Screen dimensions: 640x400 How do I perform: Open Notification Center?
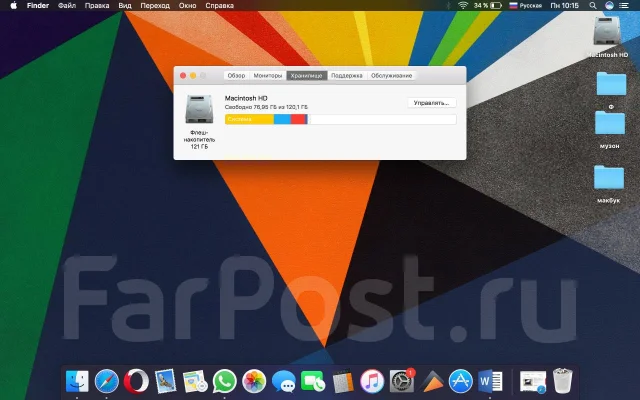tap(624, 6)
